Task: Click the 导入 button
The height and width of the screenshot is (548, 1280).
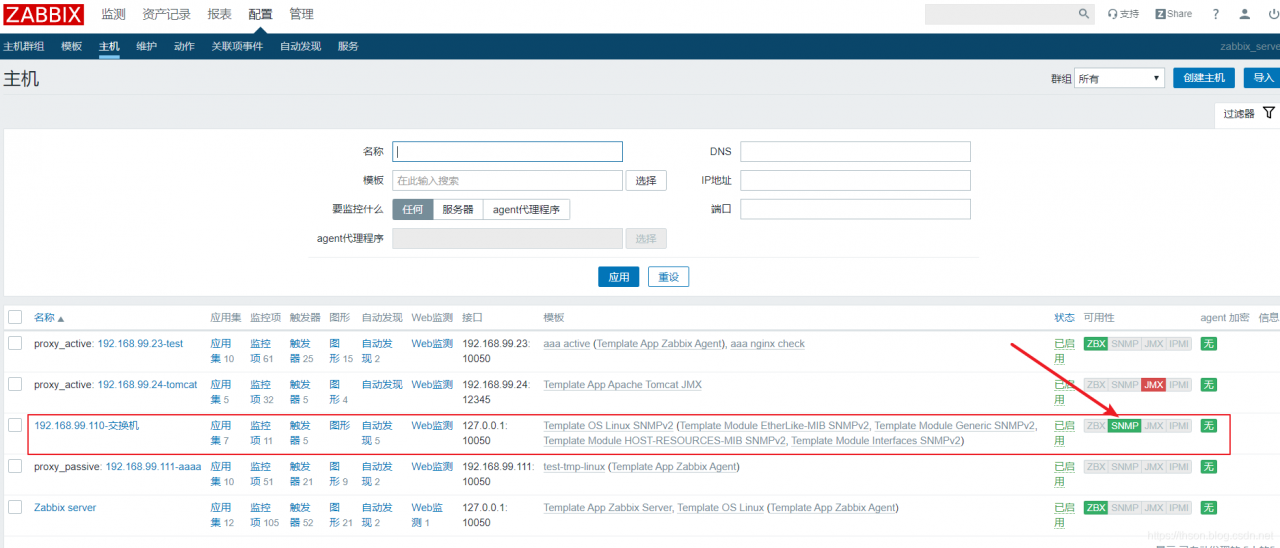Action: (x=1264, y=78)
